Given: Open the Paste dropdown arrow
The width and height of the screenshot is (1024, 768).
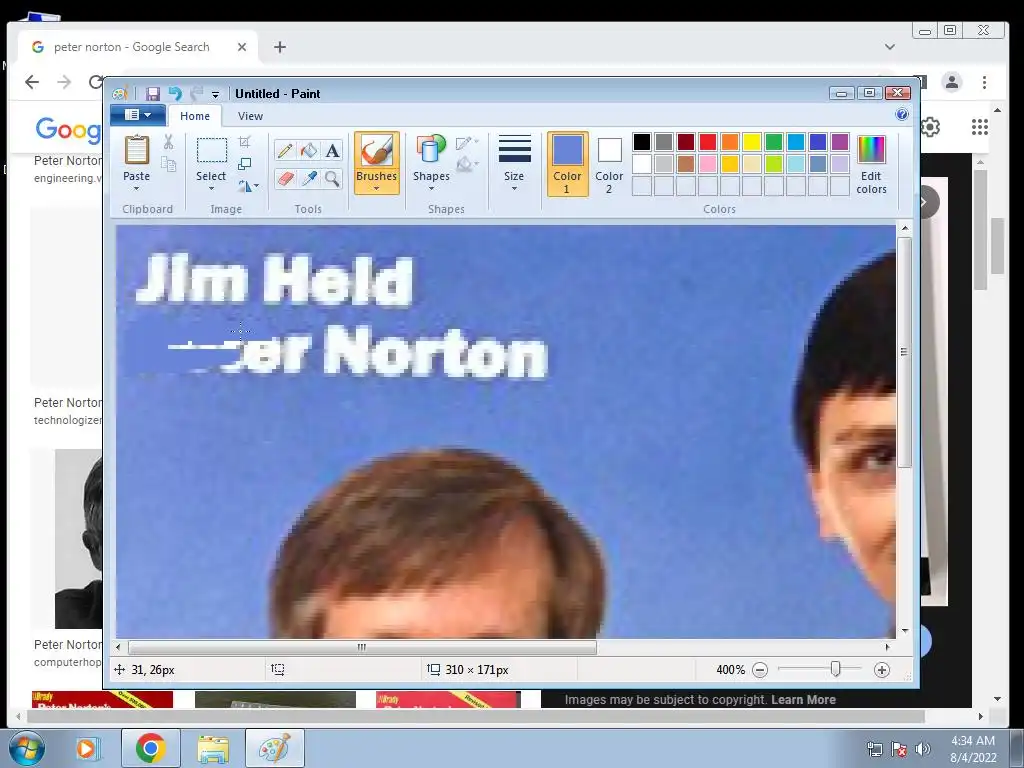Looking at the screenshot, I should [x=136, y=189].
